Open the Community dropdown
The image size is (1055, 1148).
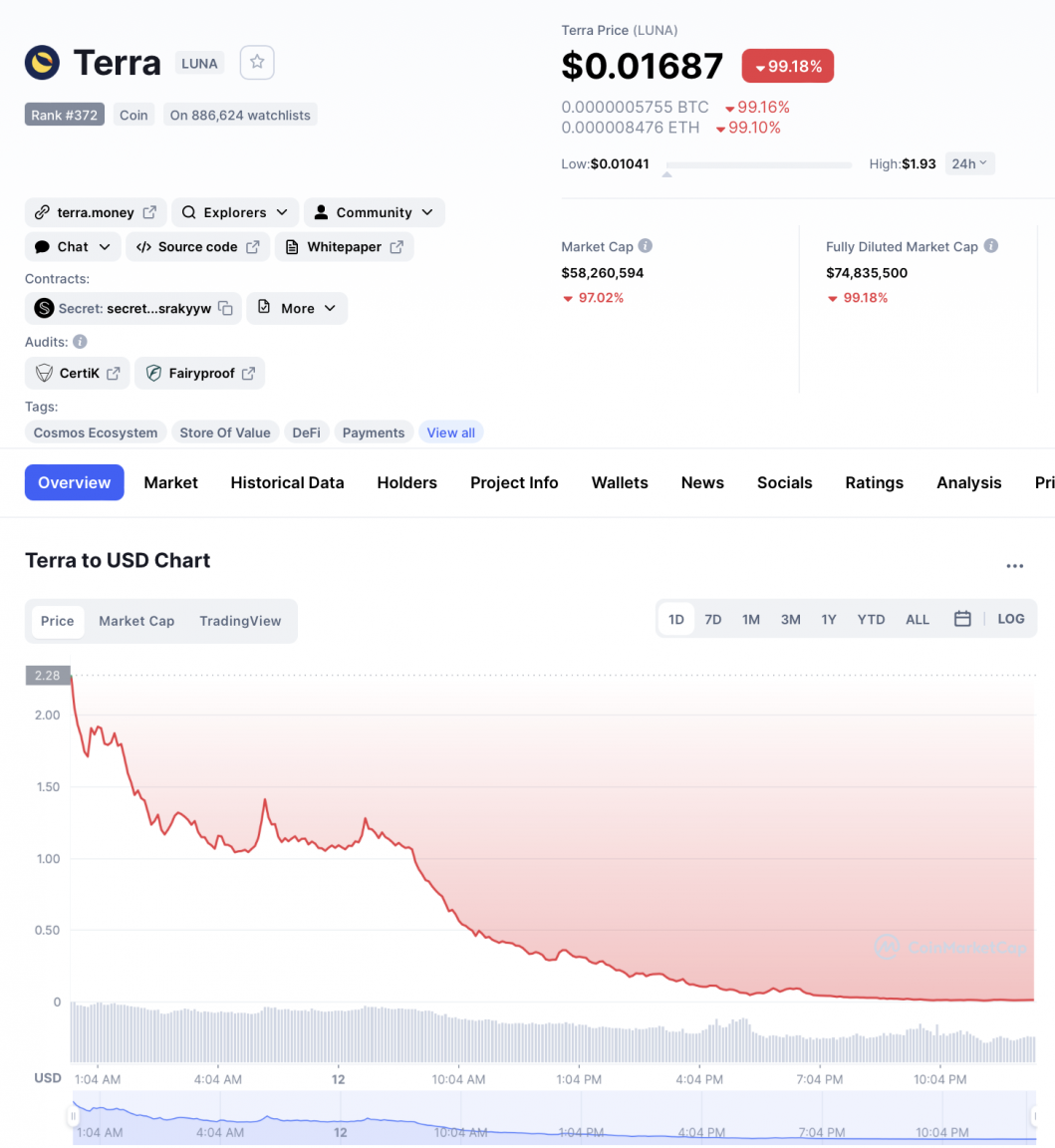pyautogui.click(x=375, y=212)
